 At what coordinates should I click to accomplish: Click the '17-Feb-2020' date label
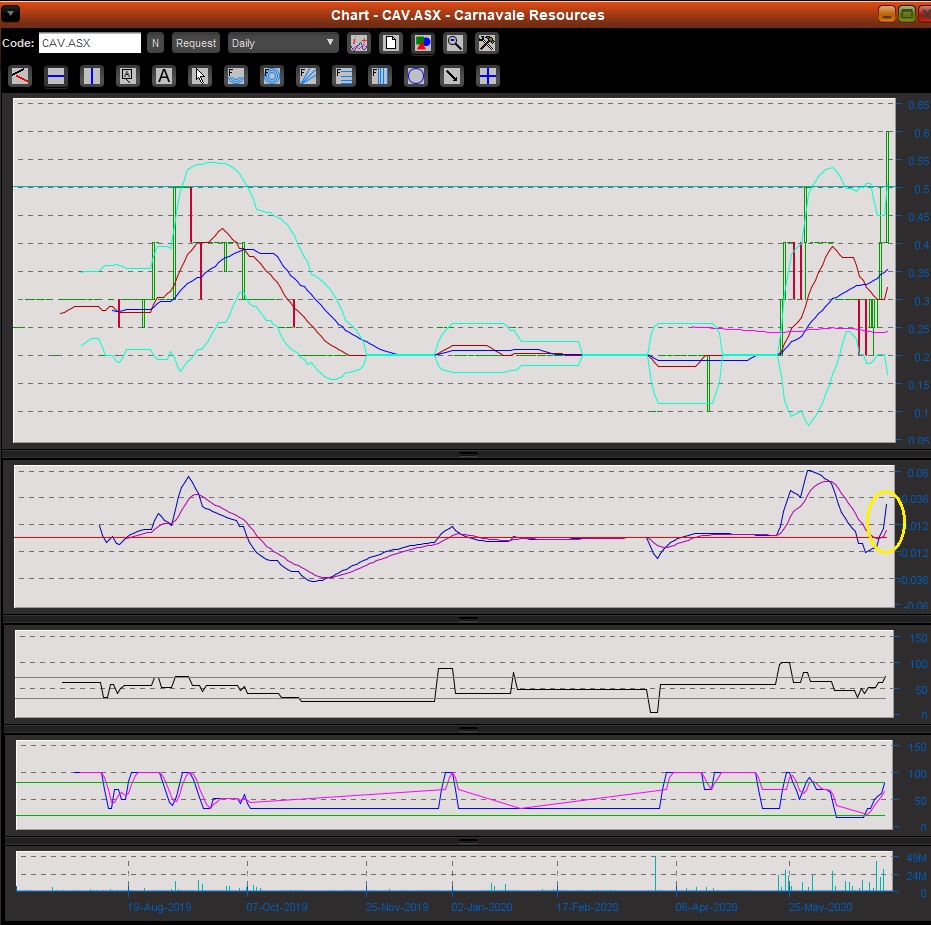[587, 907]
